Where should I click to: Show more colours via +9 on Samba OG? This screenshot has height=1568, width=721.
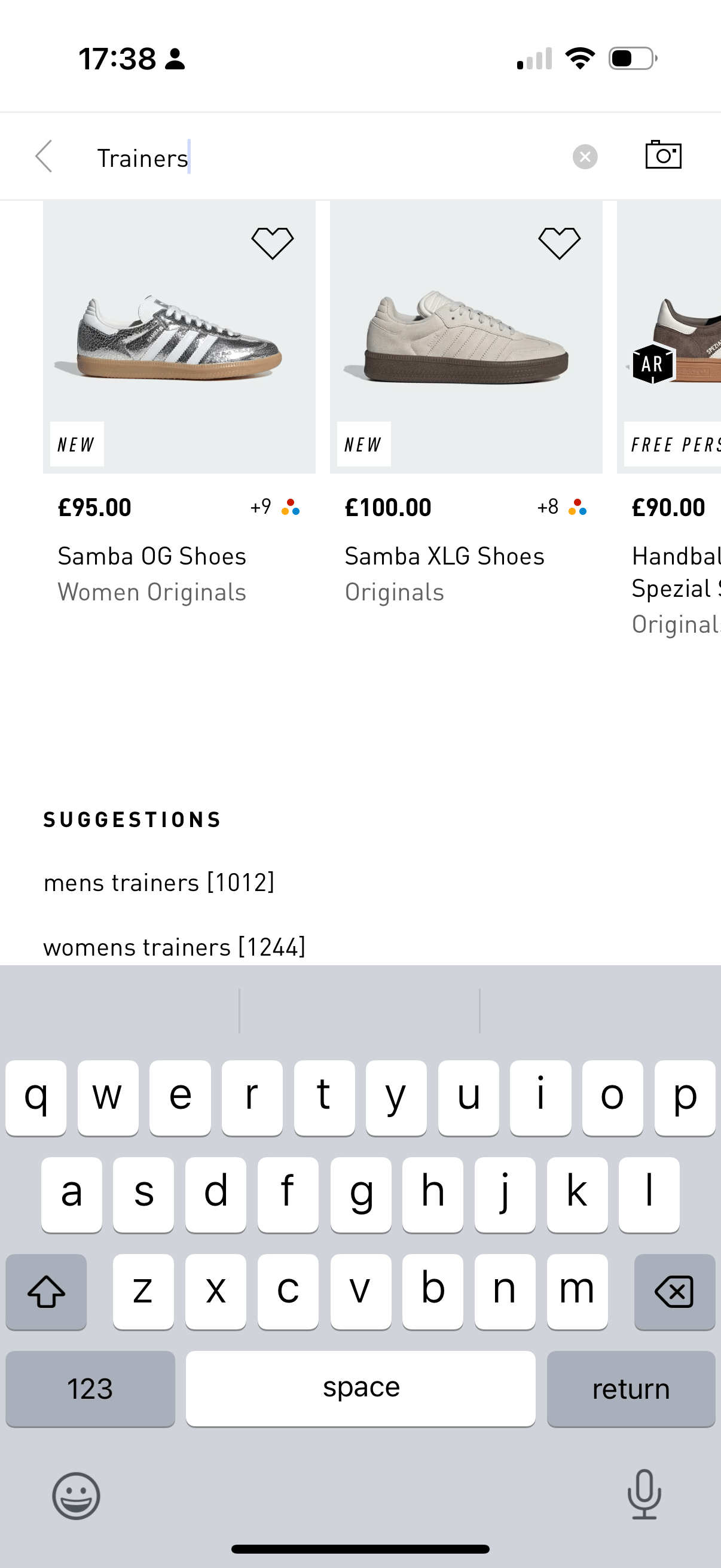pyautogui.click(x=273, y=507)
